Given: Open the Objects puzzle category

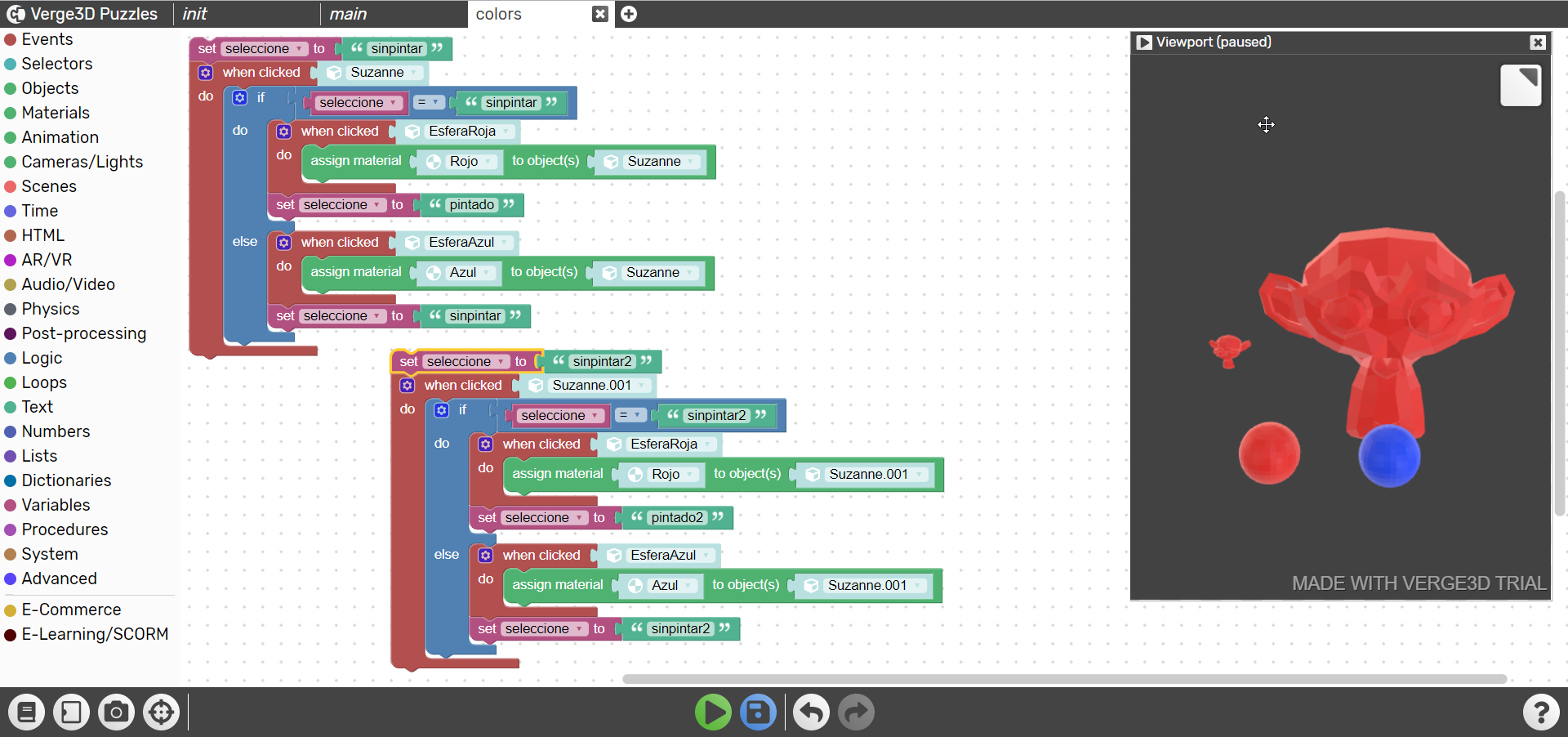Looking at the screenshot, I should pyautogui.click(x=50, y=88).
